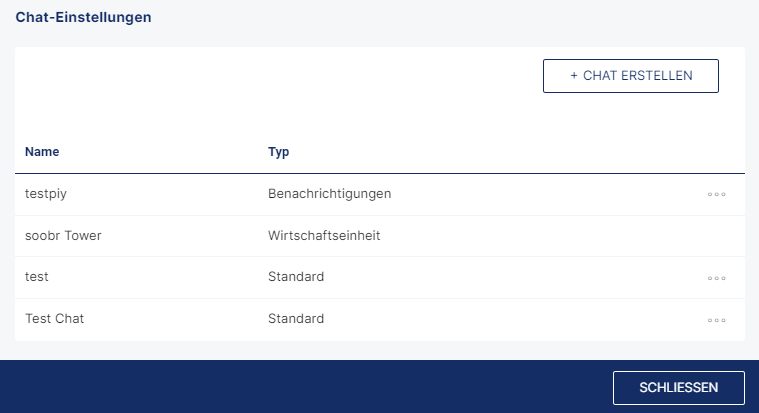Click Standard type in Test Chat row
This screenshot has height=413, width=759.
click(296, 319)
